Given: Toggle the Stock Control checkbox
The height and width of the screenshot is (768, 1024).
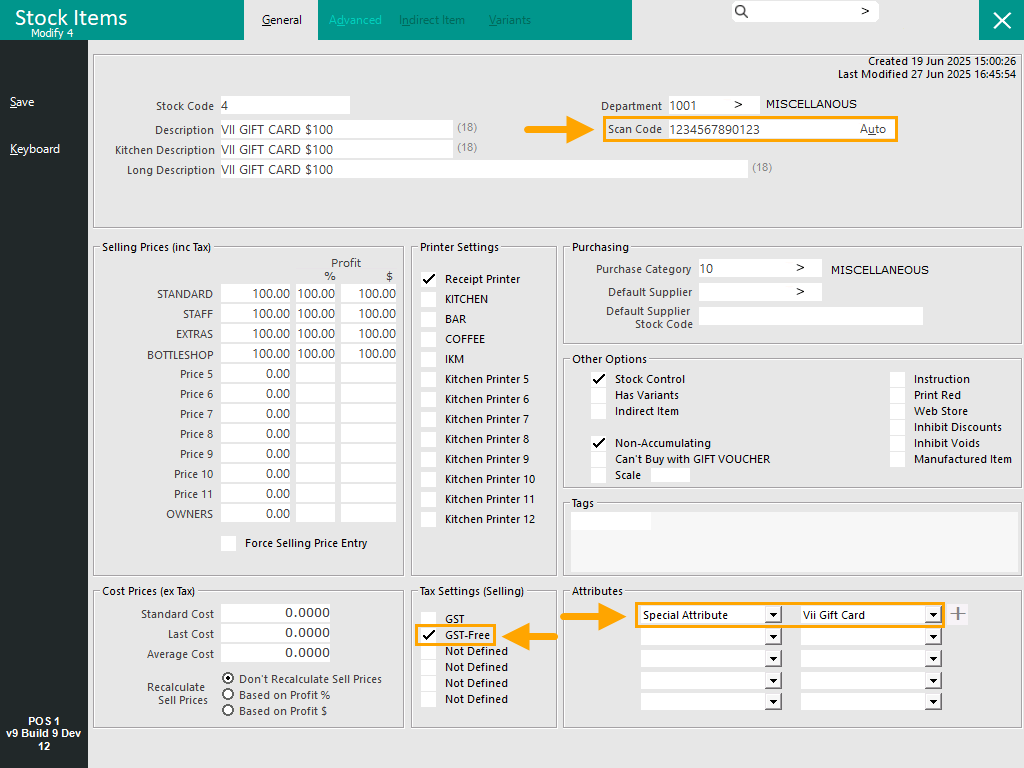Looking at the screenshot, I should tap(599, 379).
